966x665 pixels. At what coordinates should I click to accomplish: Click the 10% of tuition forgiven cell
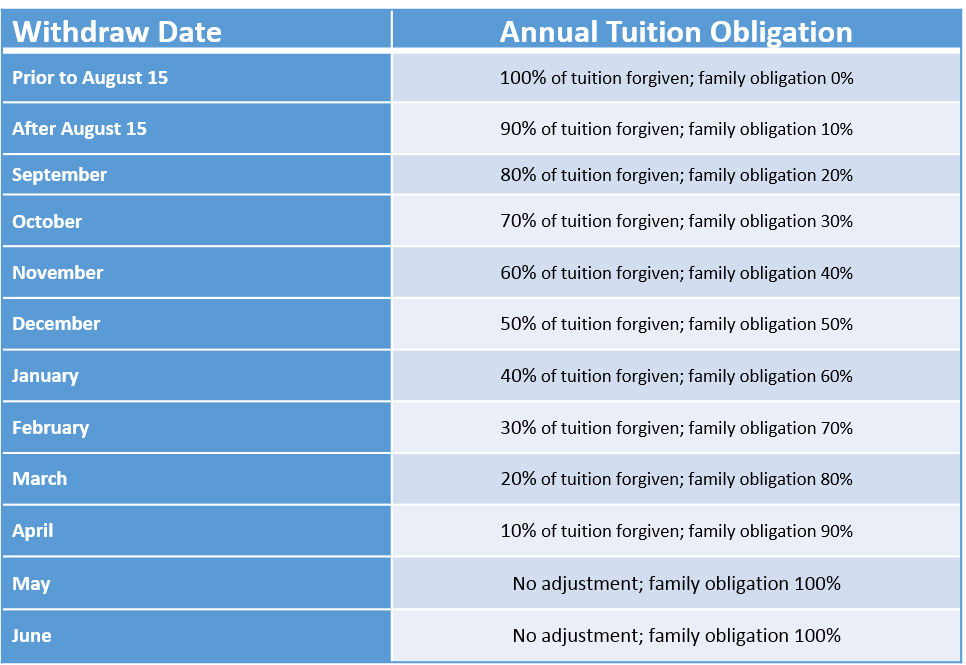pyautogui.click(x=676, y=531)
